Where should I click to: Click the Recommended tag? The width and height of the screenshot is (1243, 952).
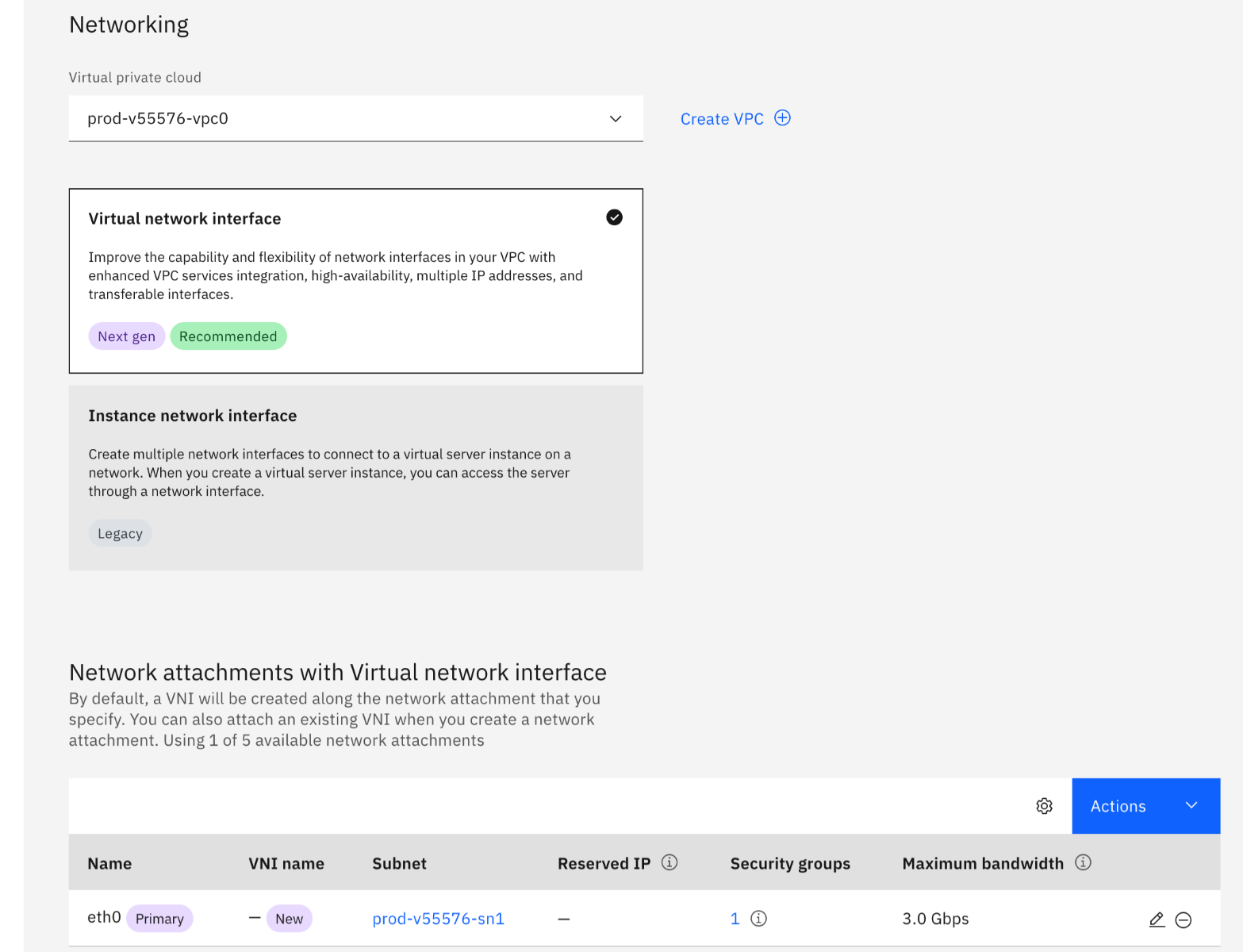tap(228, 336)
